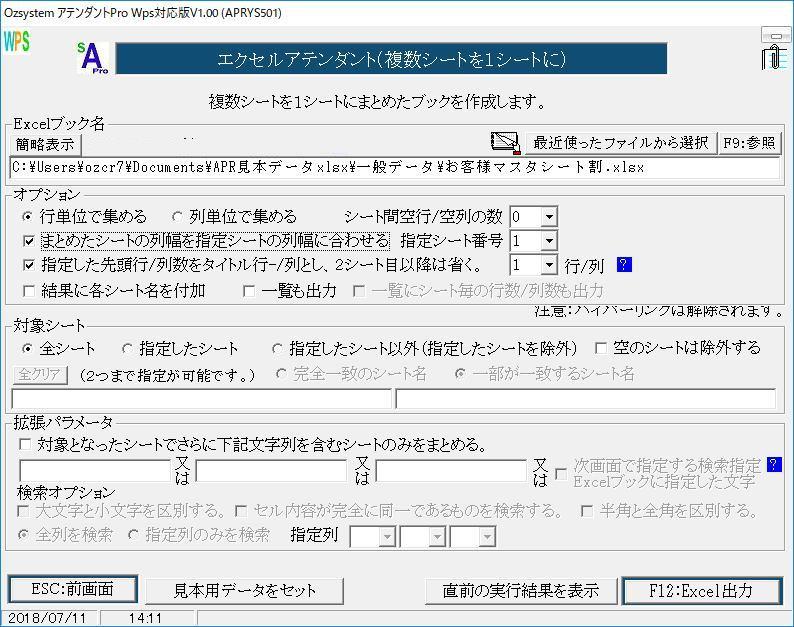The height and width of the screenshot is (627, 794).
Task: Click the Attendant Pro logo icon
Action: pos(94,59)
